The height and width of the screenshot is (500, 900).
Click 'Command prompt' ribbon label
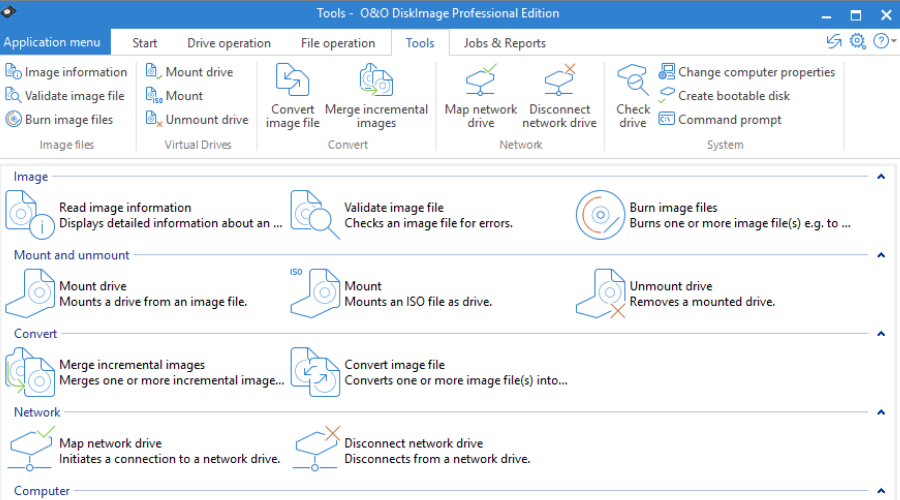click(730, 120)
